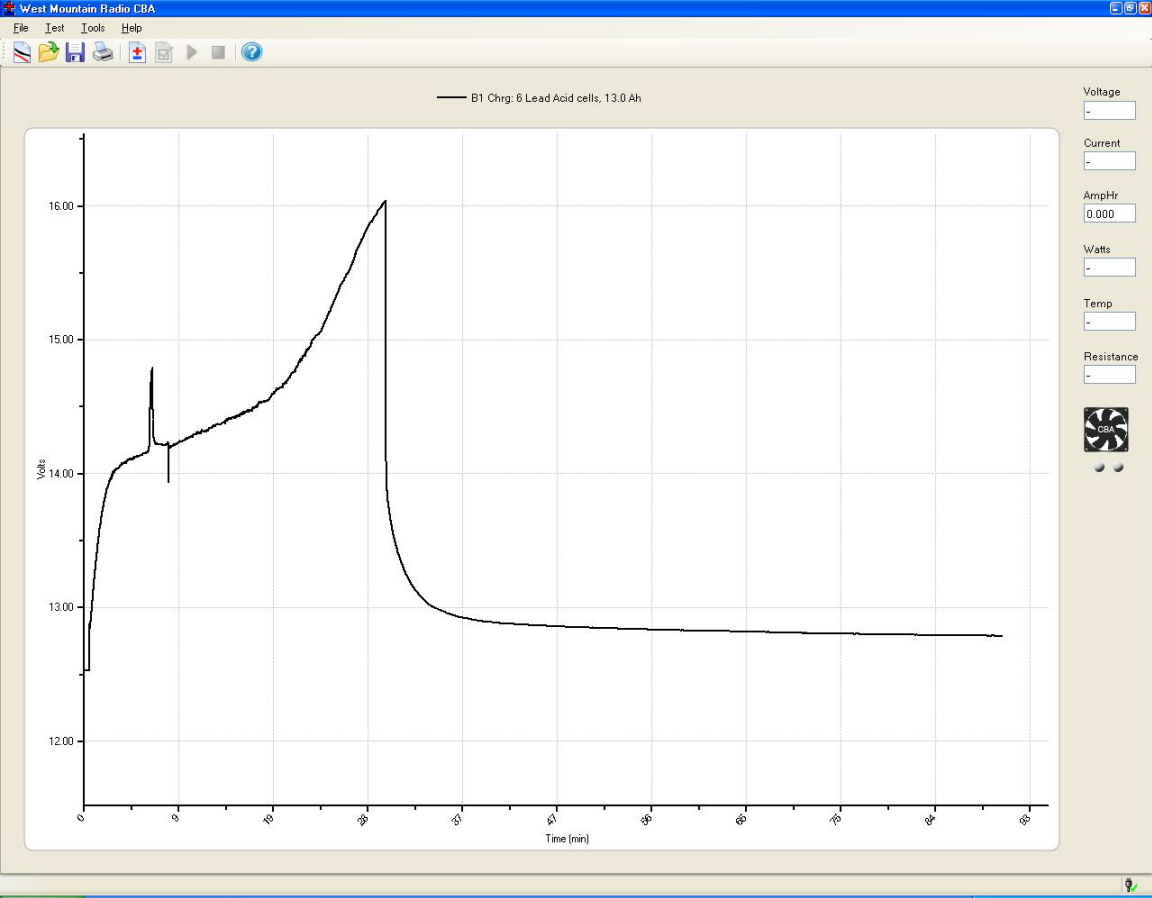Open the Help menu

tap(131, 28)
